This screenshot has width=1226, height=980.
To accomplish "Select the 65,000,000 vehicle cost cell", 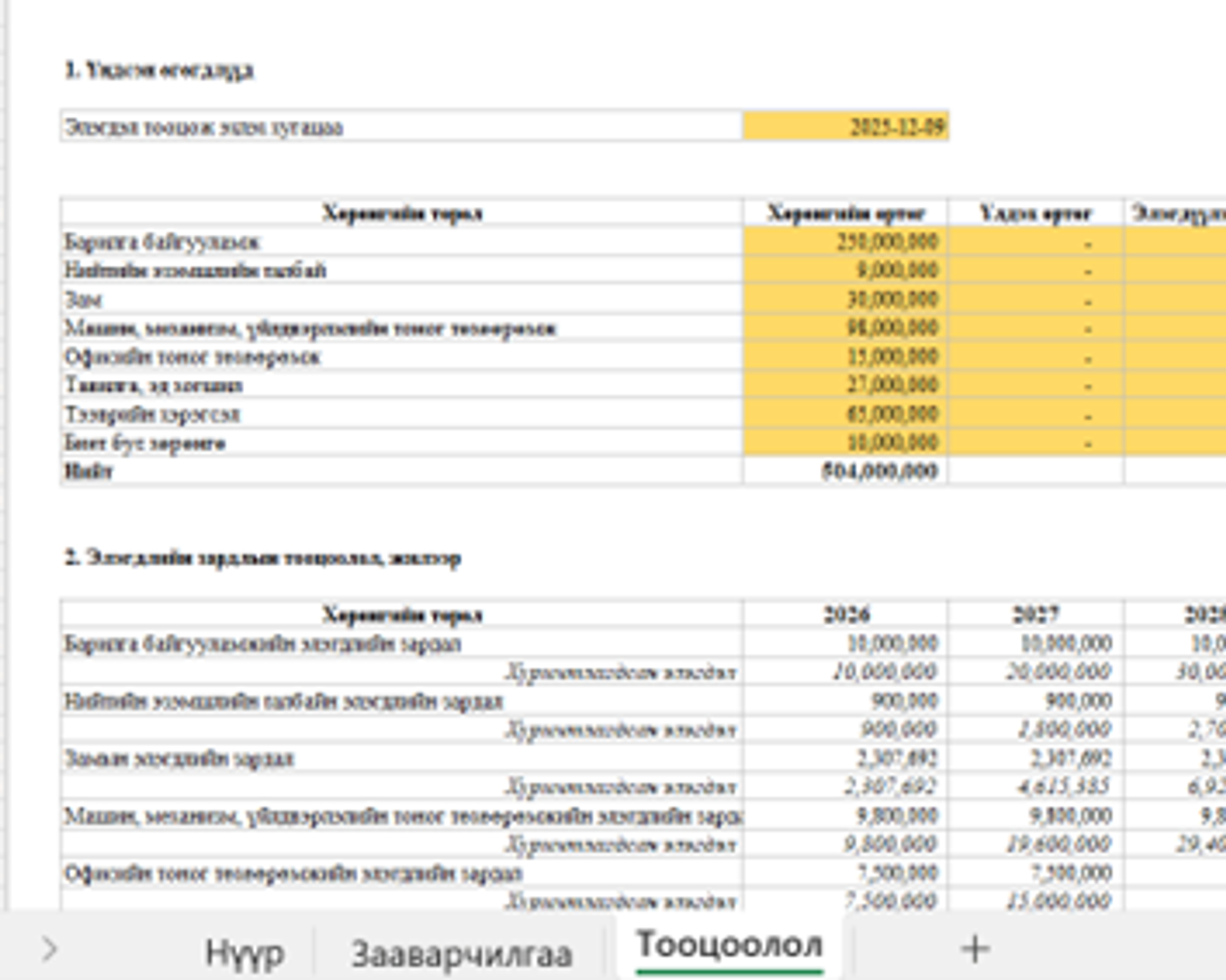I will click(845, 414).
